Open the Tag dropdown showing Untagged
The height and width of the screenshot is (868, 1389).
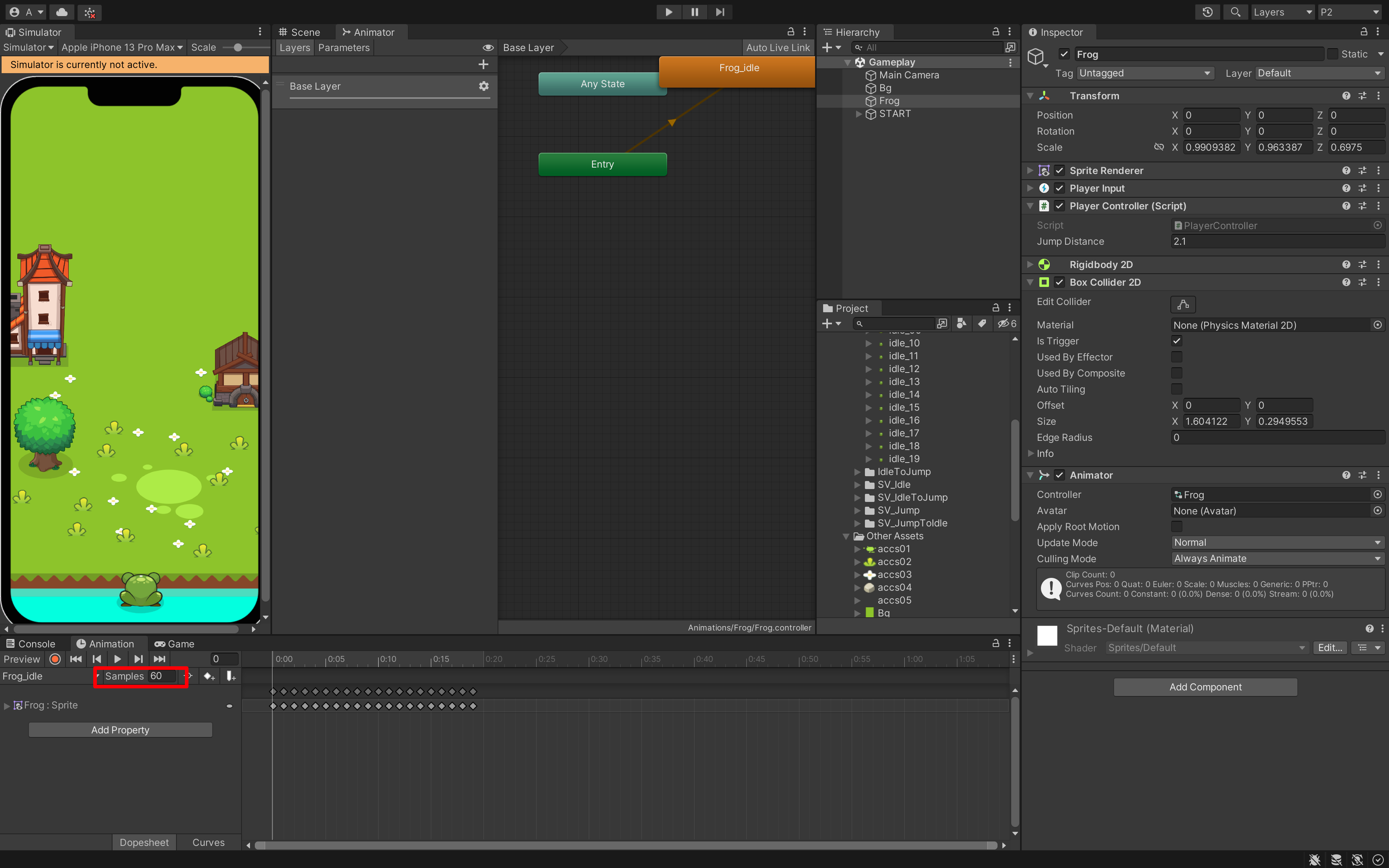coord(1145,73)
